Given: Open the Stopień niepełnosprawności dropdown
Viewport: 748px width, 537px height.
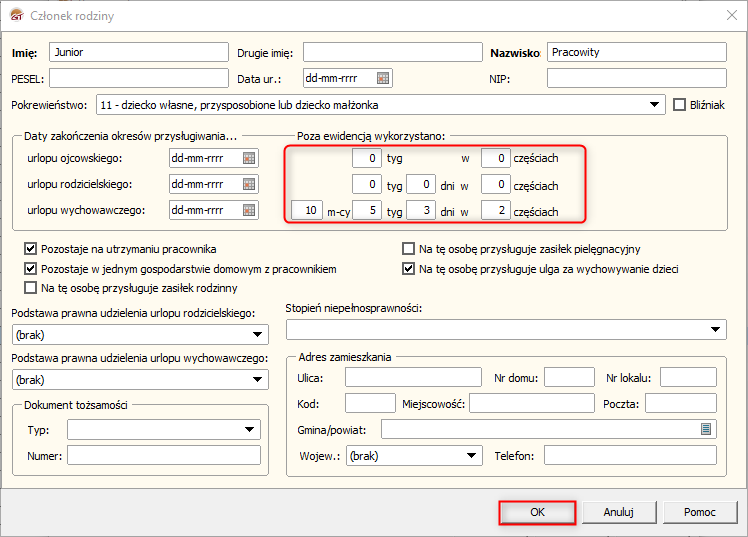Looking at the screenshot, I should pyautogui.click(x=717, y=330).
